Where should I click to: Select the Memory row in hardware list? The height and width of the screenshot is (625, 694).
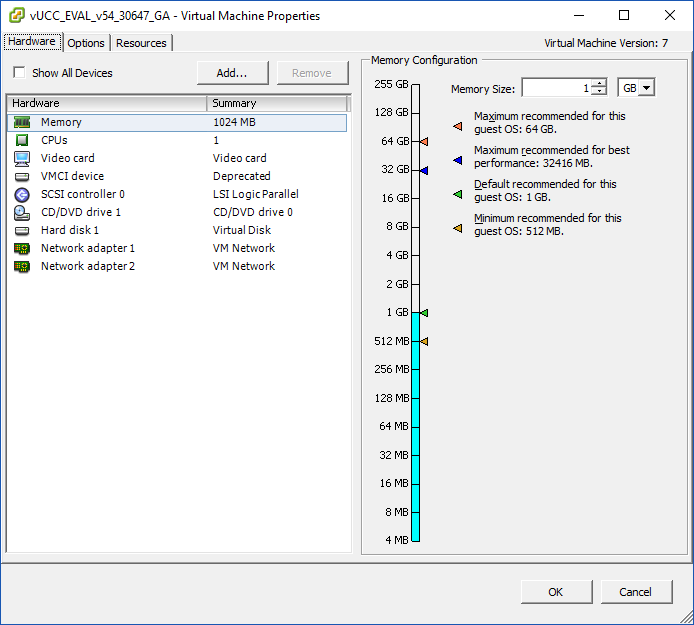[177, 123]
